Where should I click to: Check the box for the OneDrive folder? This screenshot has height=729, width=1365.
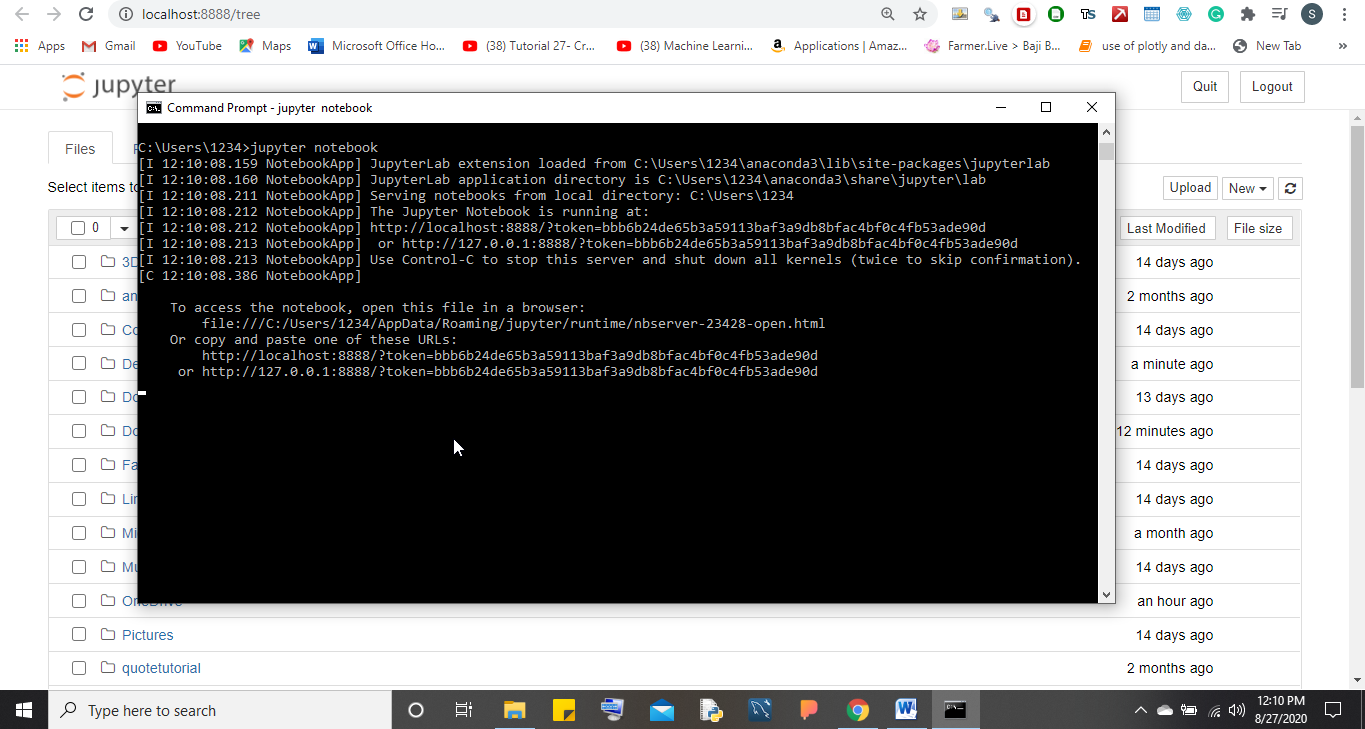tap(78, 601)
